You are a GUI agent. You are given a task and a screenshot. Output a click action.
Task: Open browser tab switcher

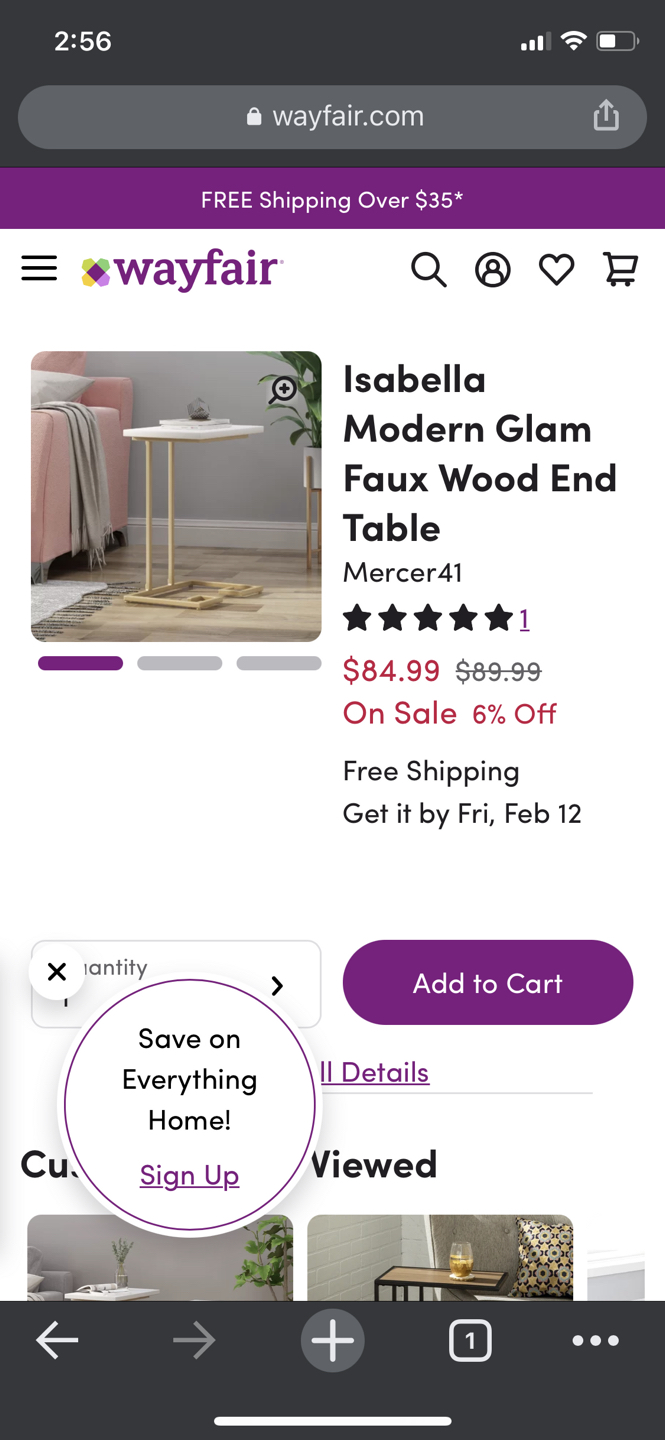(x=470, y=1341)
